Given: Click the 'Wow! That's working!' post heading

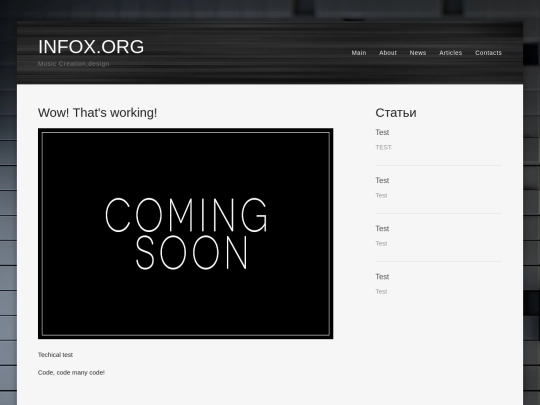Looking at the screenshot, I should pos(97,113).
